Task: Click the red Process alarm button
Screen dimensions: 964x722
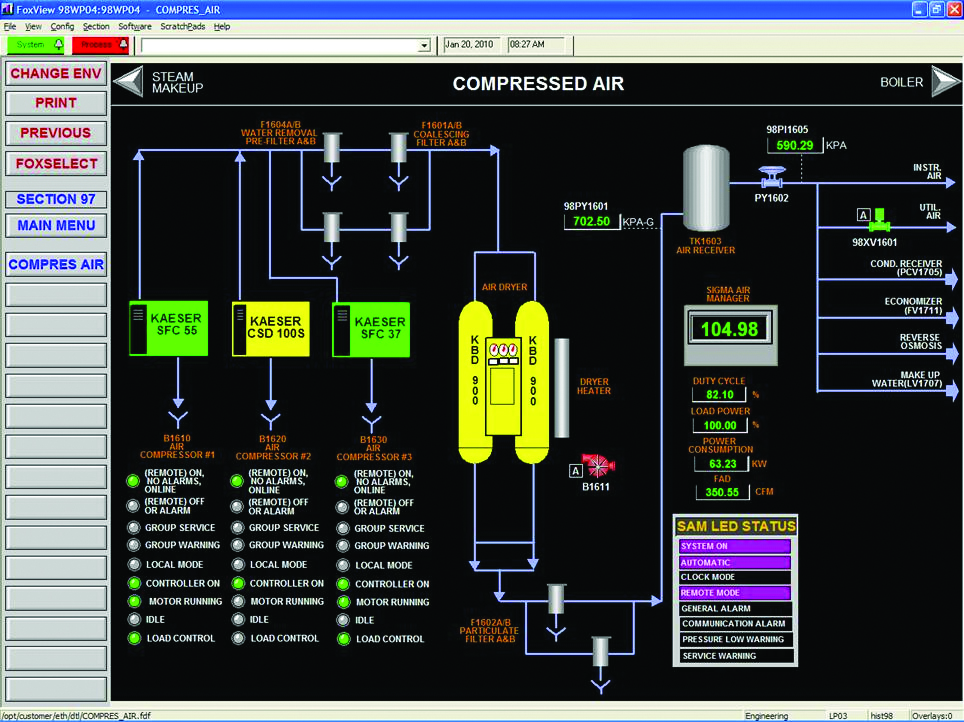Action: (100, 45)
